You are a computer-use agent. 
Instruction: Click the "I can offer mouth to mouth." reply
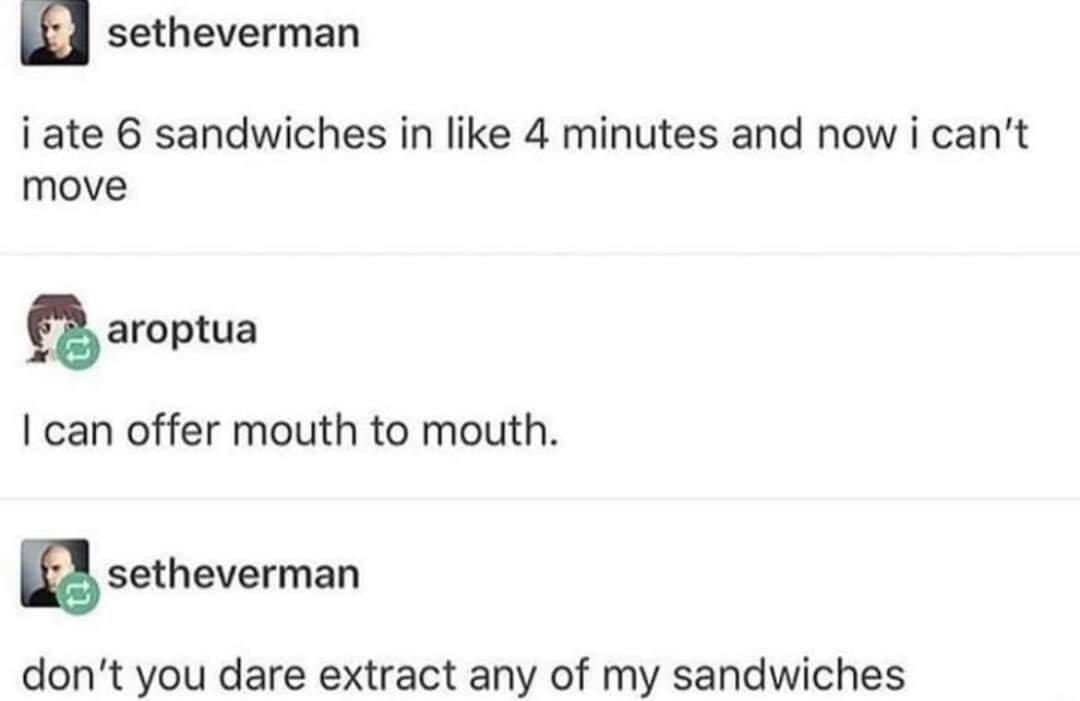tap(287, 430)
